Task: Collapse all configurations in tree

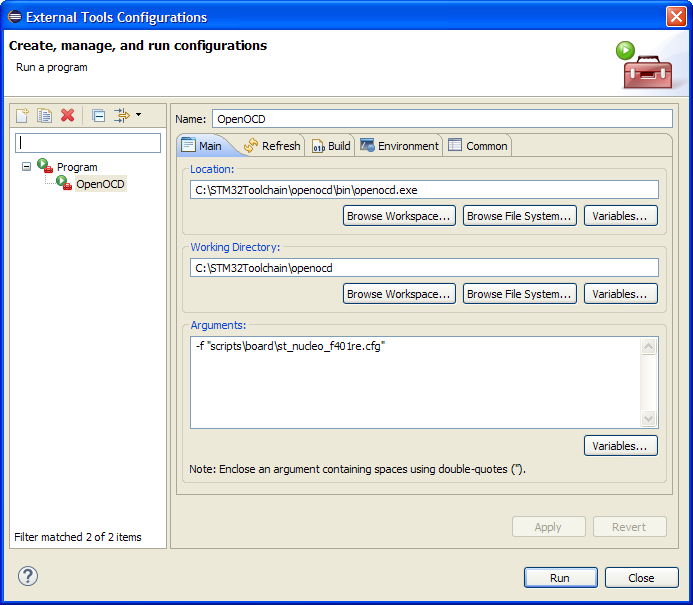Action: pos(98,116)
